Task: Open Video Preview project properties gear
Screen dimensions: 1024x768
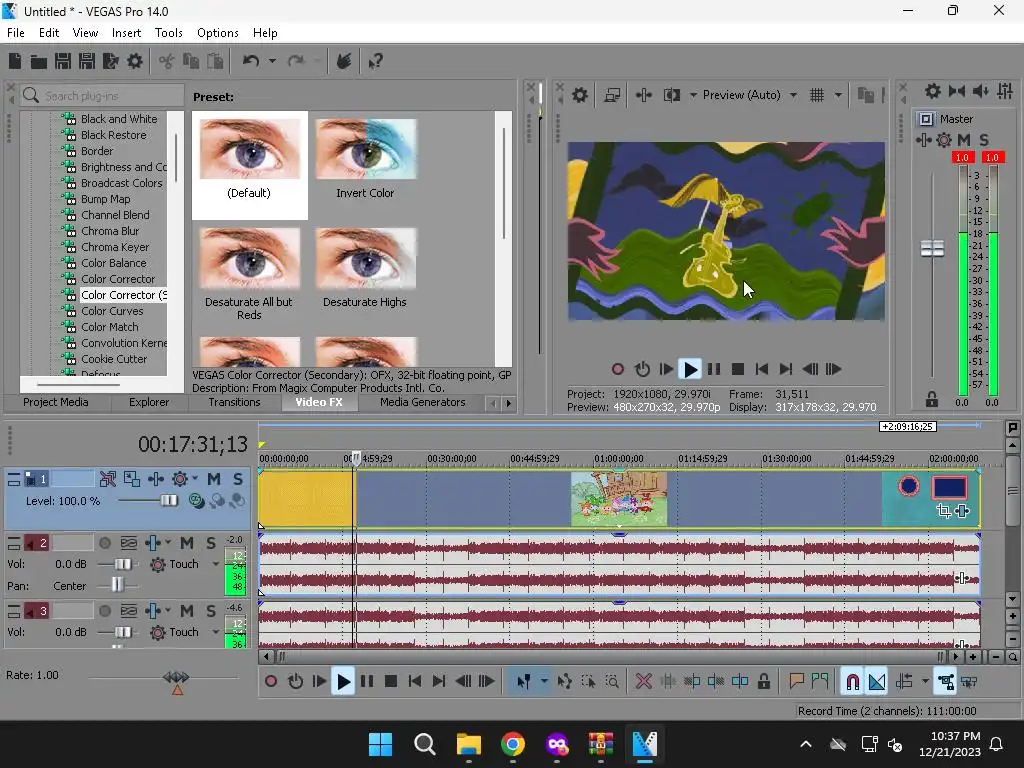Action: pos(579,95)
